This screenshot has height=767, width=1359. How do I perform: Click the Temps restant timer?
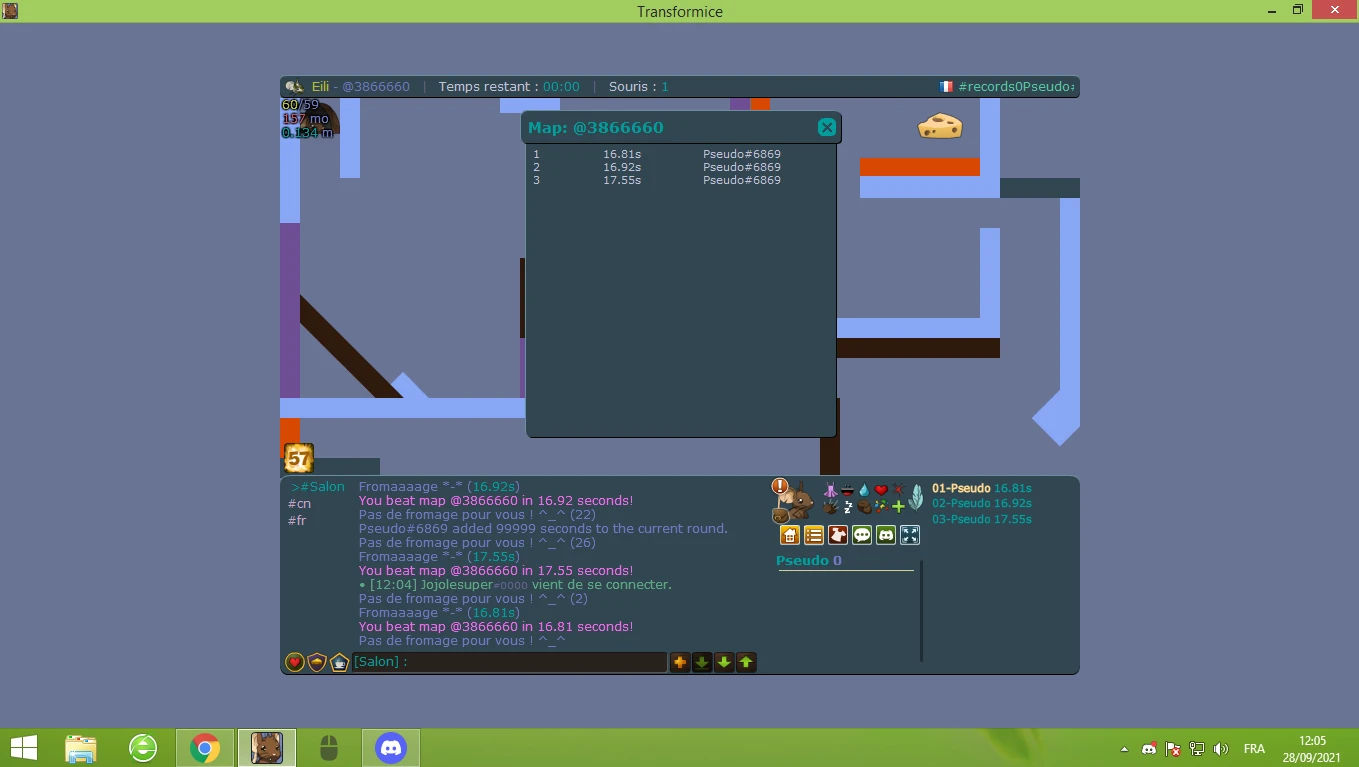[x=509, y=87]
